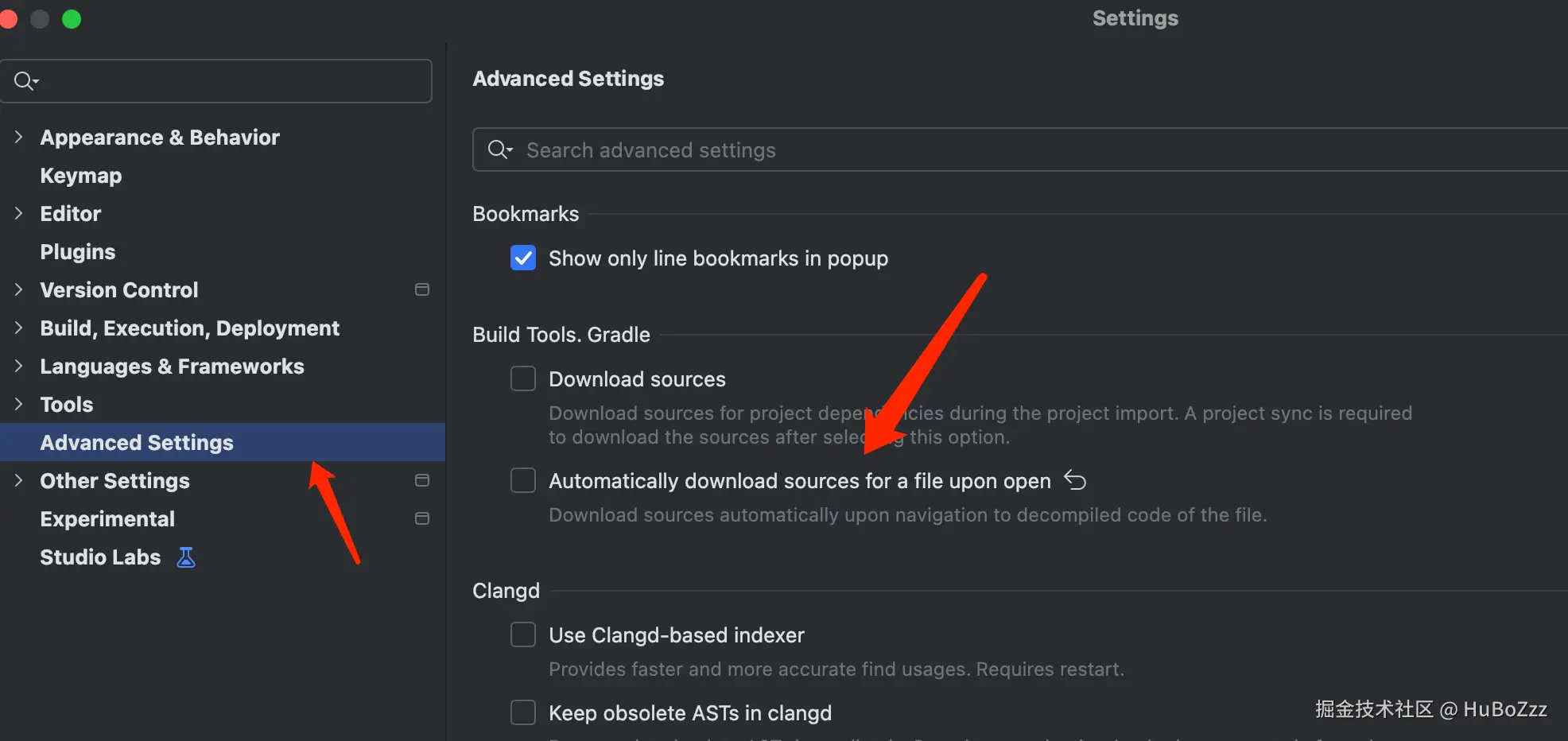The height and width of the screenshot is (741, 1568).
Task: Click the green zoom window button
Action: (x=72, y=19)
